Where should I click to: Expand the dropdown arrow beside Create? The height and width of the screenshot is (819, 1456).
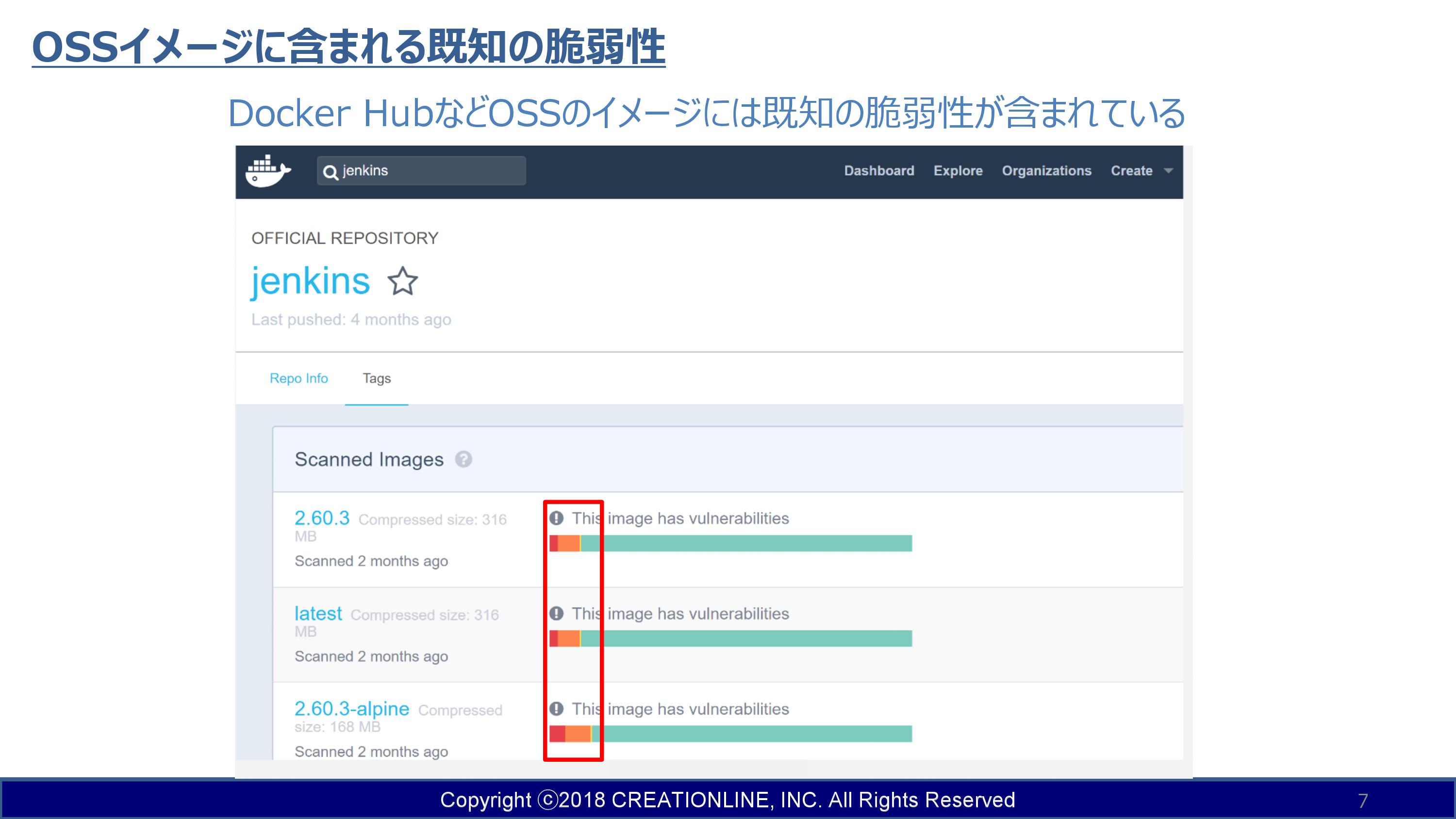pyautogui.click(x=1168, y=171)
